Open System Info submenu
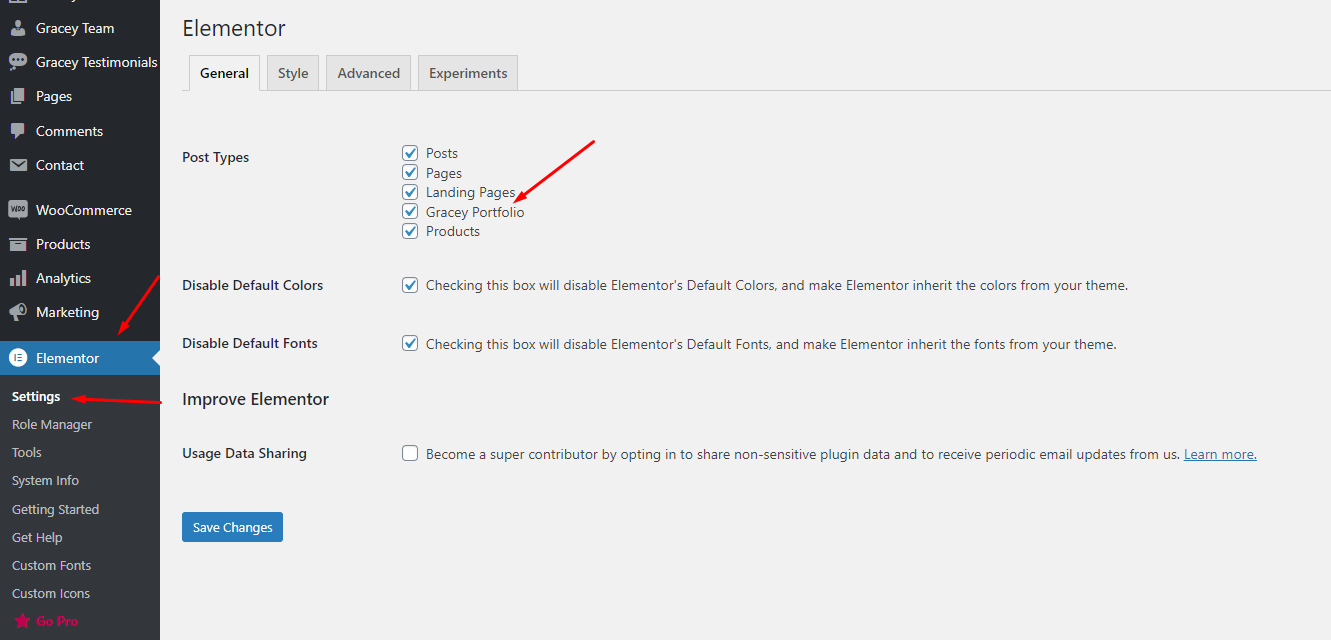Screen dimensions: 1331x640 point(45,480)
